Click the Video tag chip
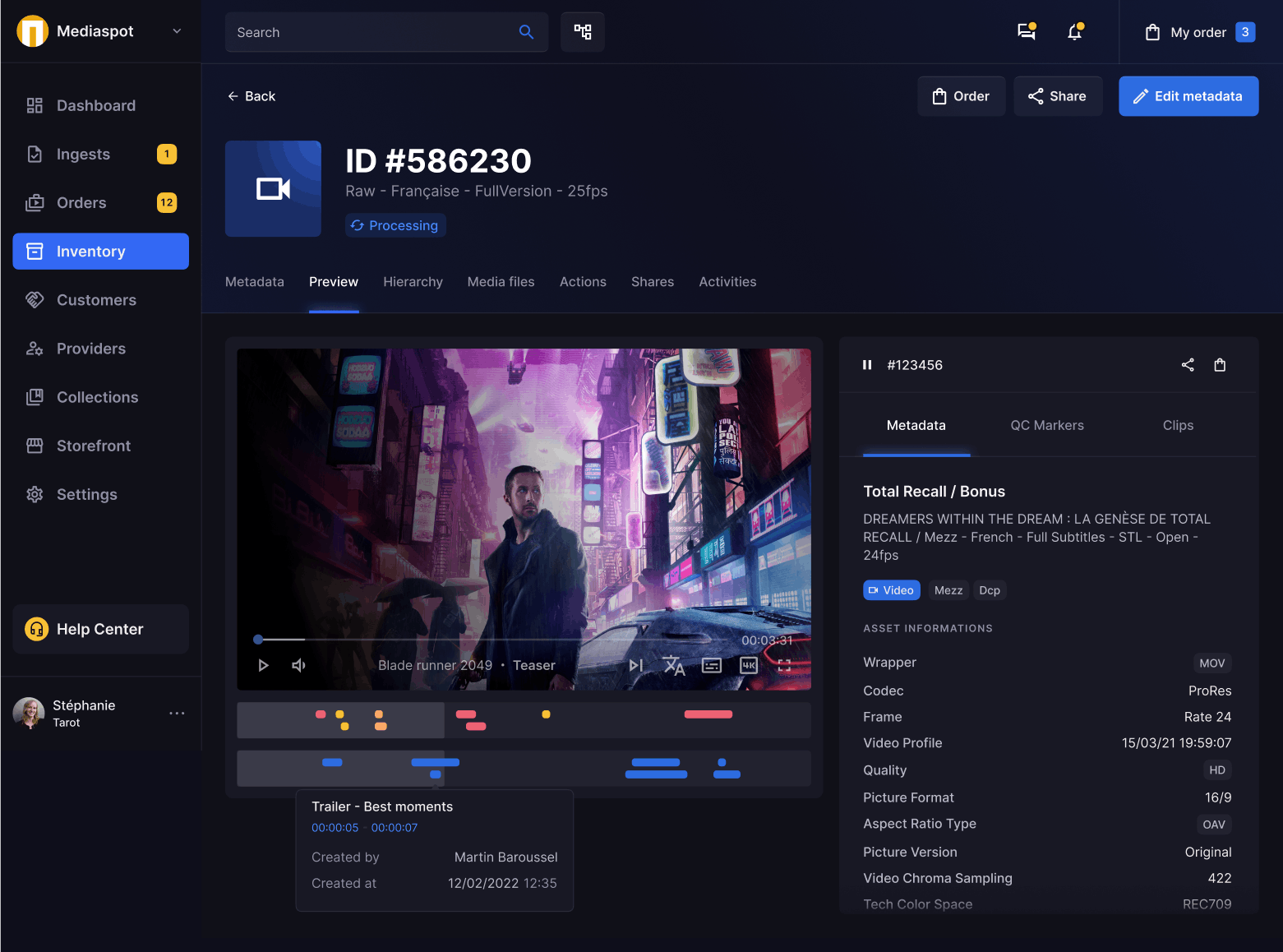 pos(892,590)
